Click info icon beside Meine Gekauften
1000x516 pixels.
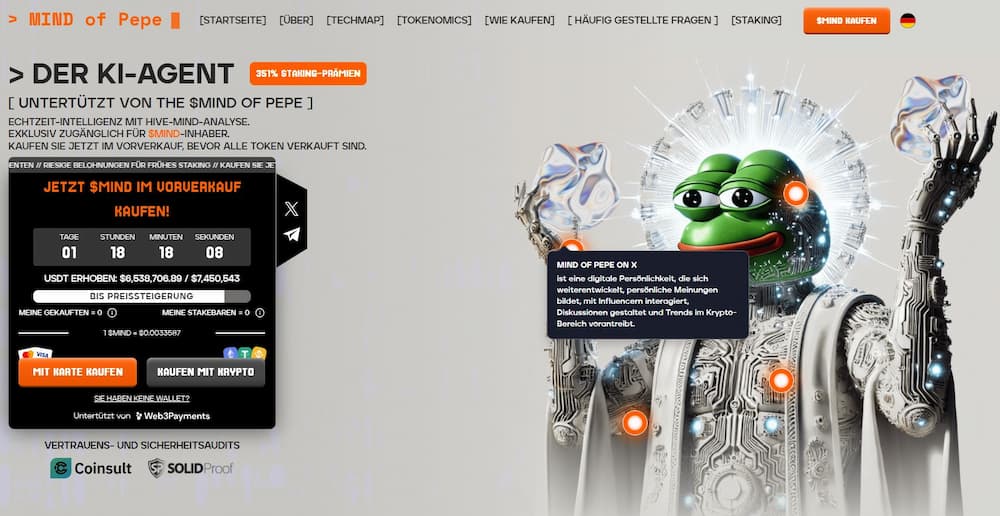click(112, 313)
